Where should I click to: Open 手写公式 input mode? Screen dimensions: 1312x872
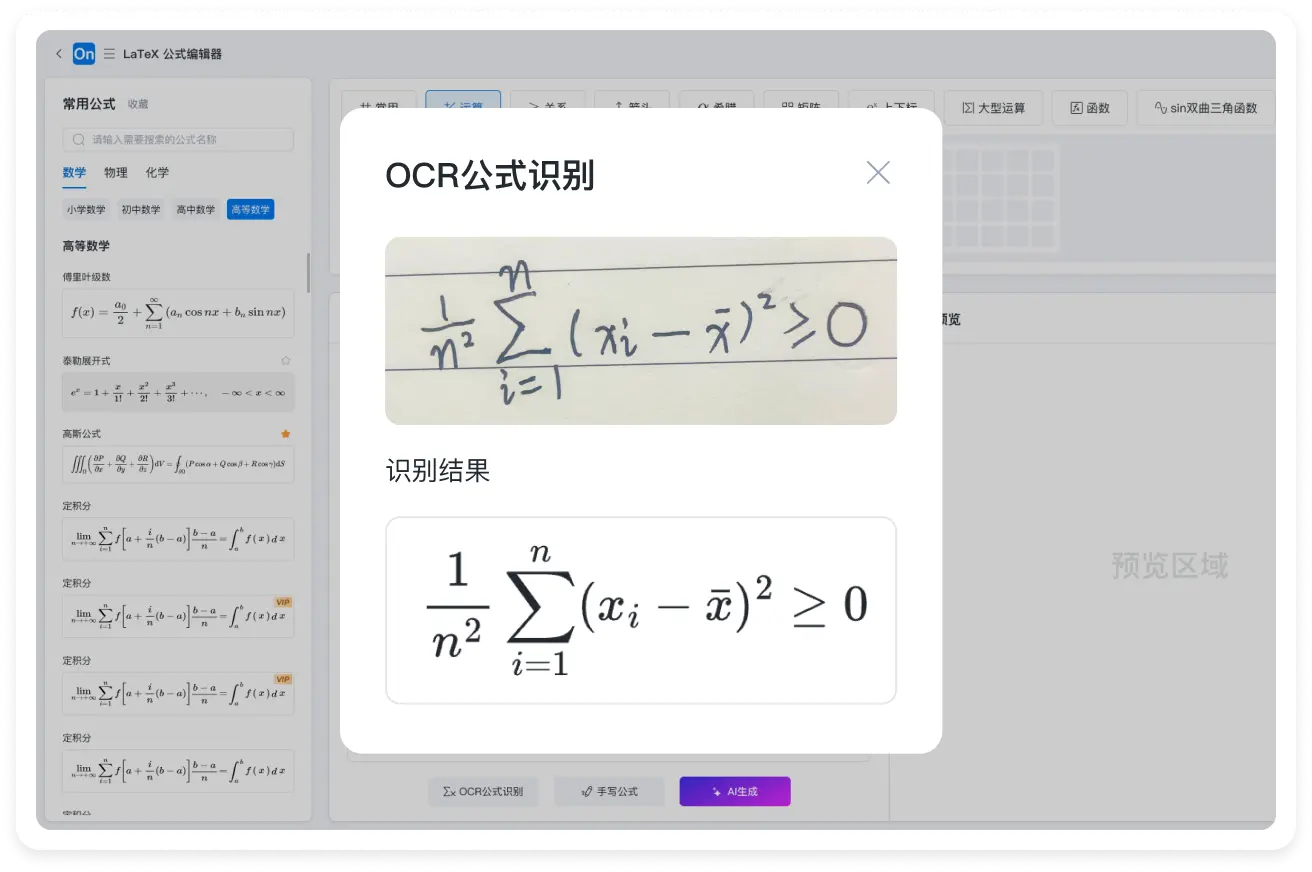click(x=609, y=791)
